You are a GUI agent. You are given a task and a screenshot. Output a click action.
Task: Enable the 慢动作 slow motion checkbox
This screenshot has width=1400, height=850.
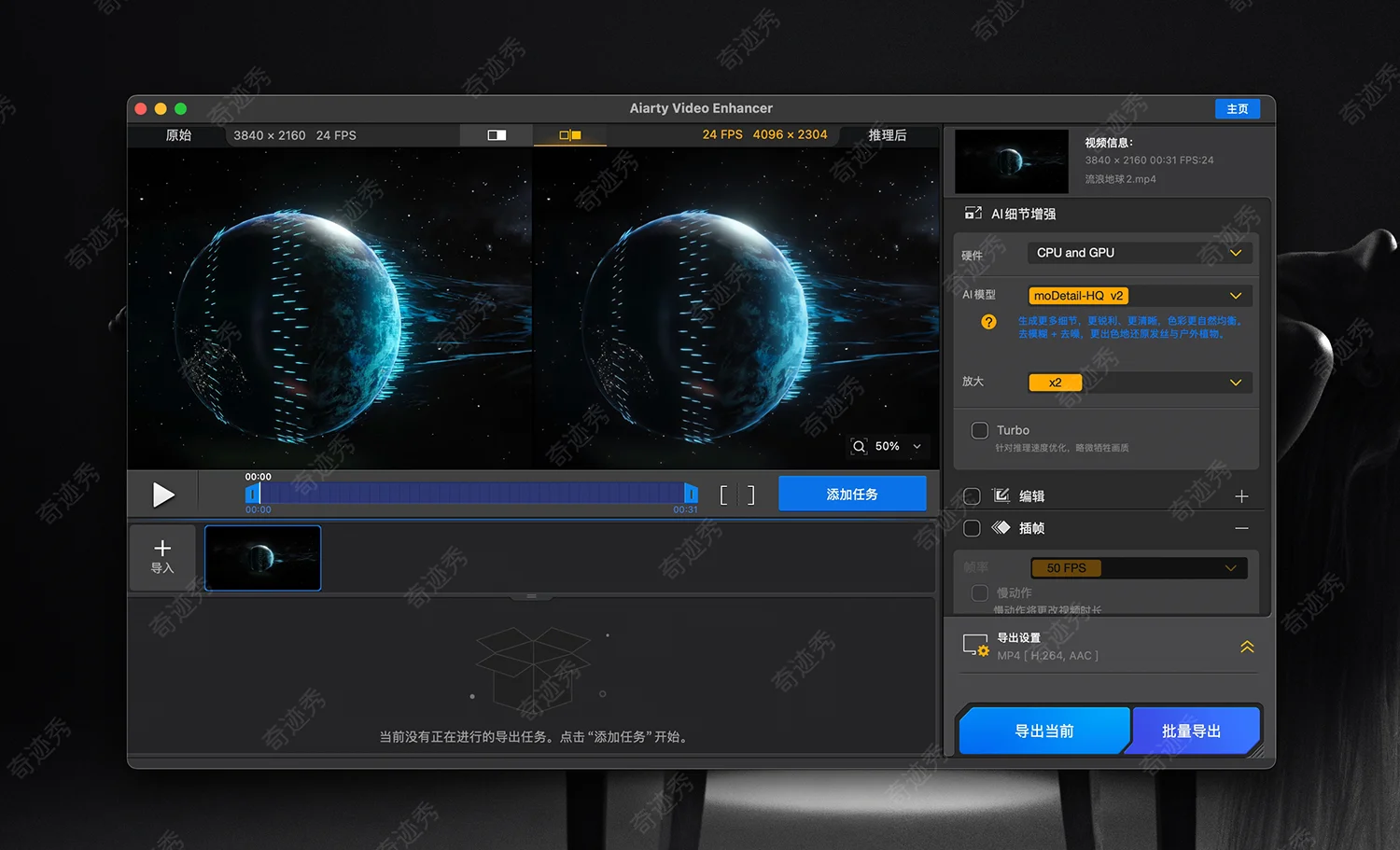tap(979, 592)
